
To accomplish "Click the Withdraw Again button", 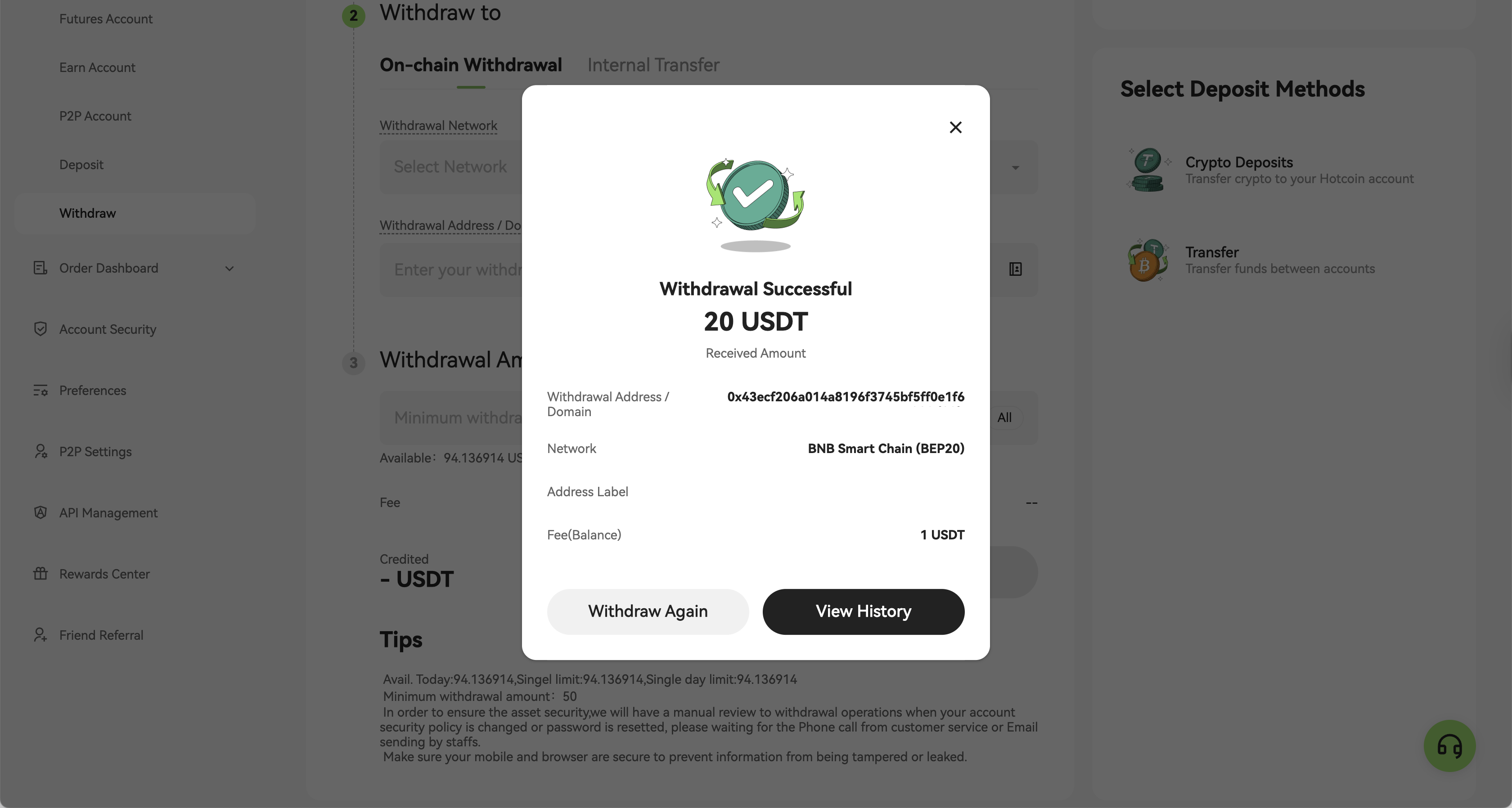I will [x=648, y=611].
